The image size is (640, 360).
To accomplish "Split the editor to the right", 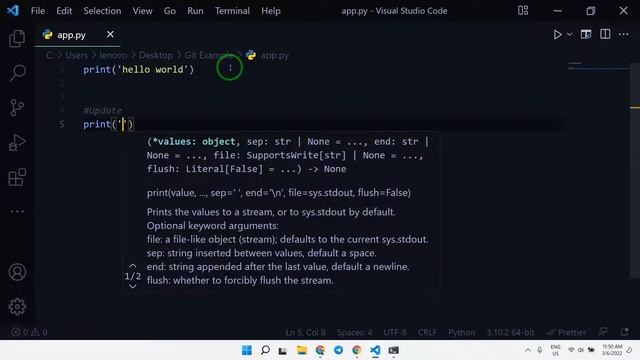I will pyautogui.click(x=605, y=34).
